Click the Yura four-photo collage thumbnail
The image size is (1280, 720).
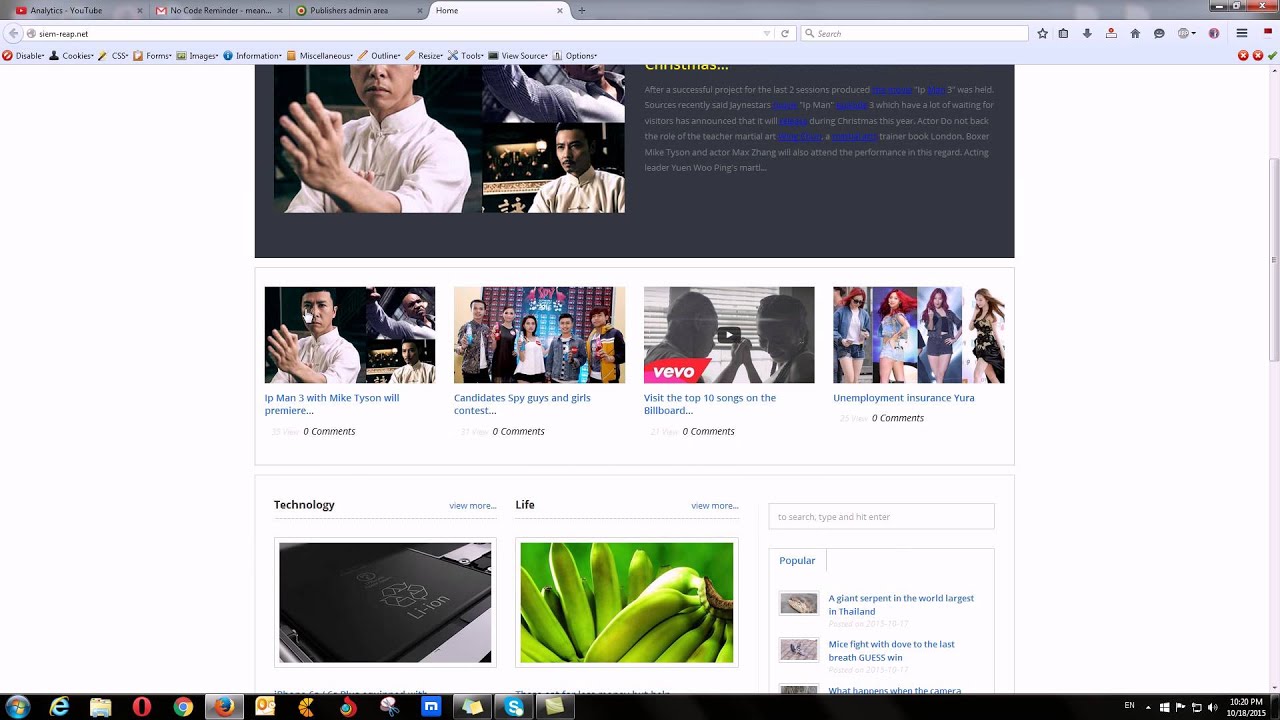[919, 335]
